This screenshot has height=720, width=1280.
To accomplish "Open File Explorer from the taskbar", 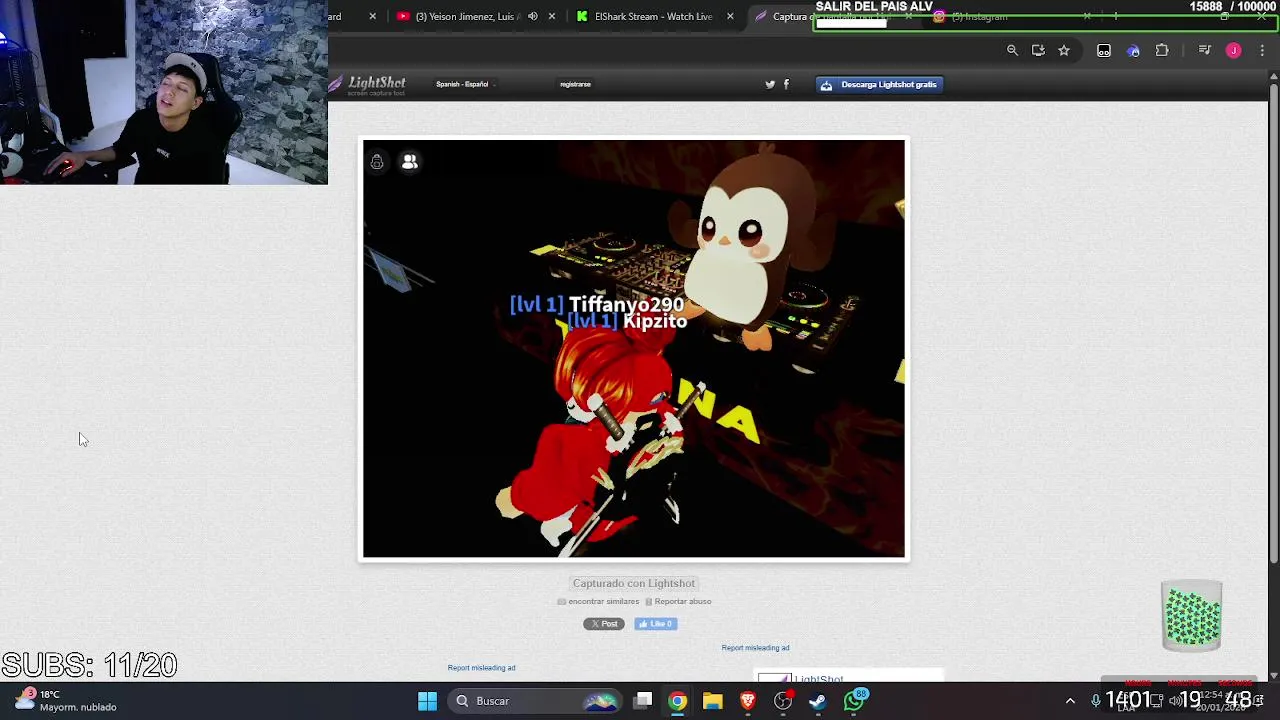I will coord(712,701).
